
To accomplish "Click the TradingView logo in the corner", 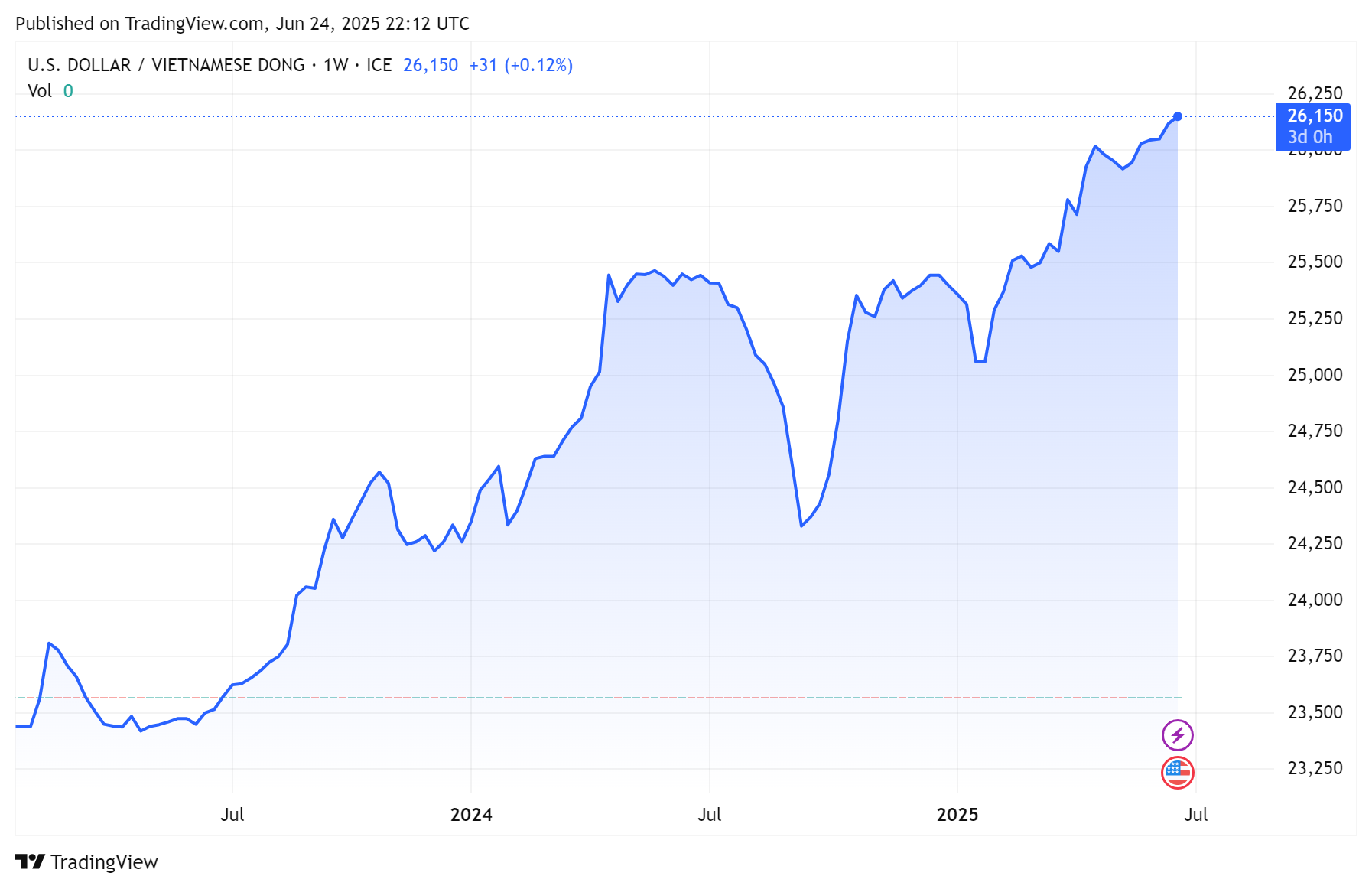I will point(86,861).
